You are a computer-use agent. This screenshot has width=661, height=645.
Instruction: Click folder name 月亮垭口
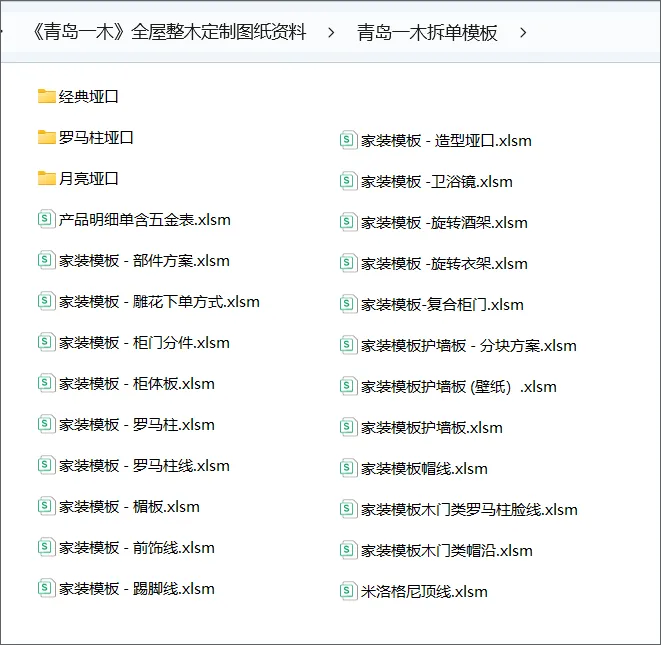pos(89,179)
